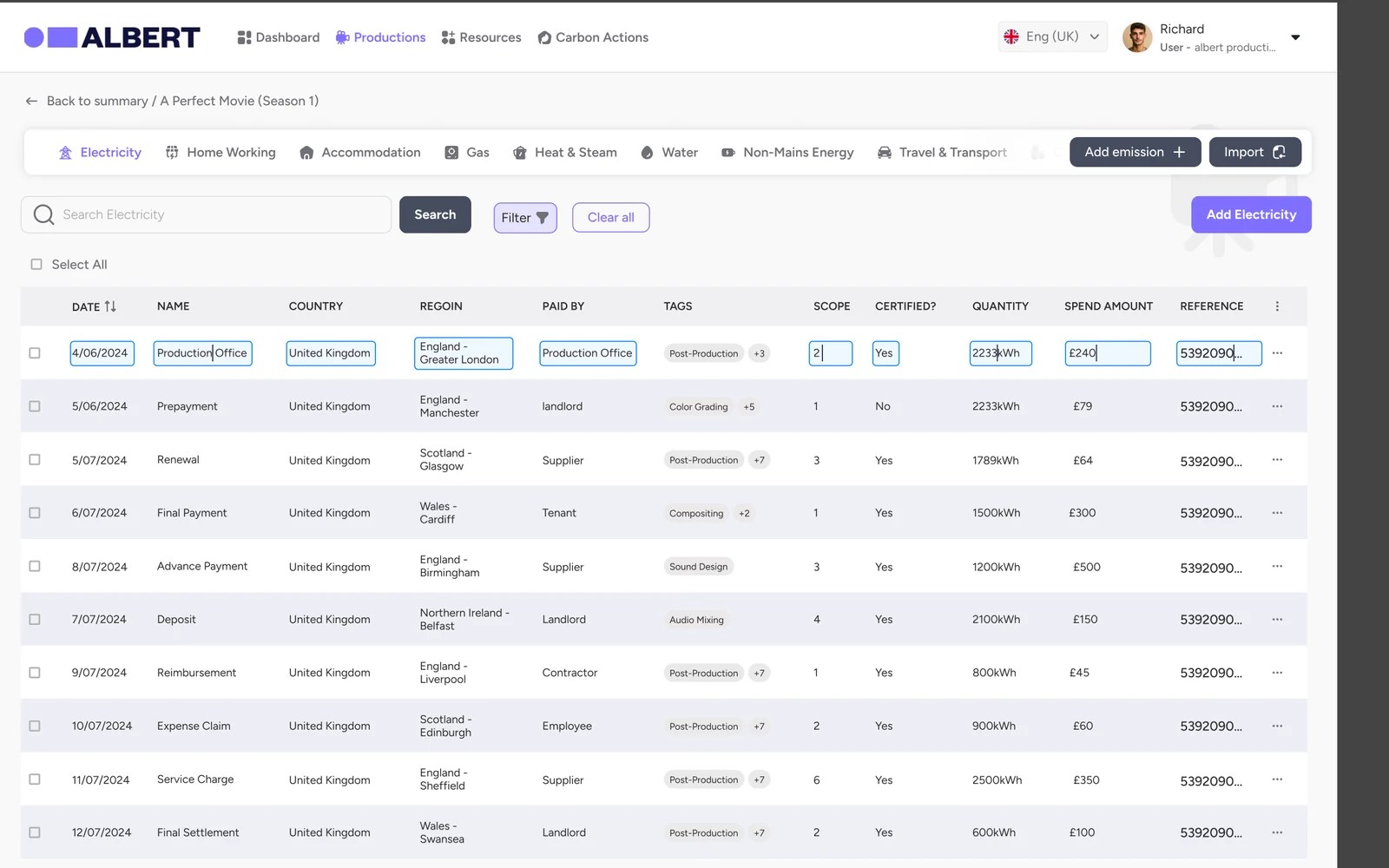
Task: Click the dark Search button
Action: [x=435, y=214]
